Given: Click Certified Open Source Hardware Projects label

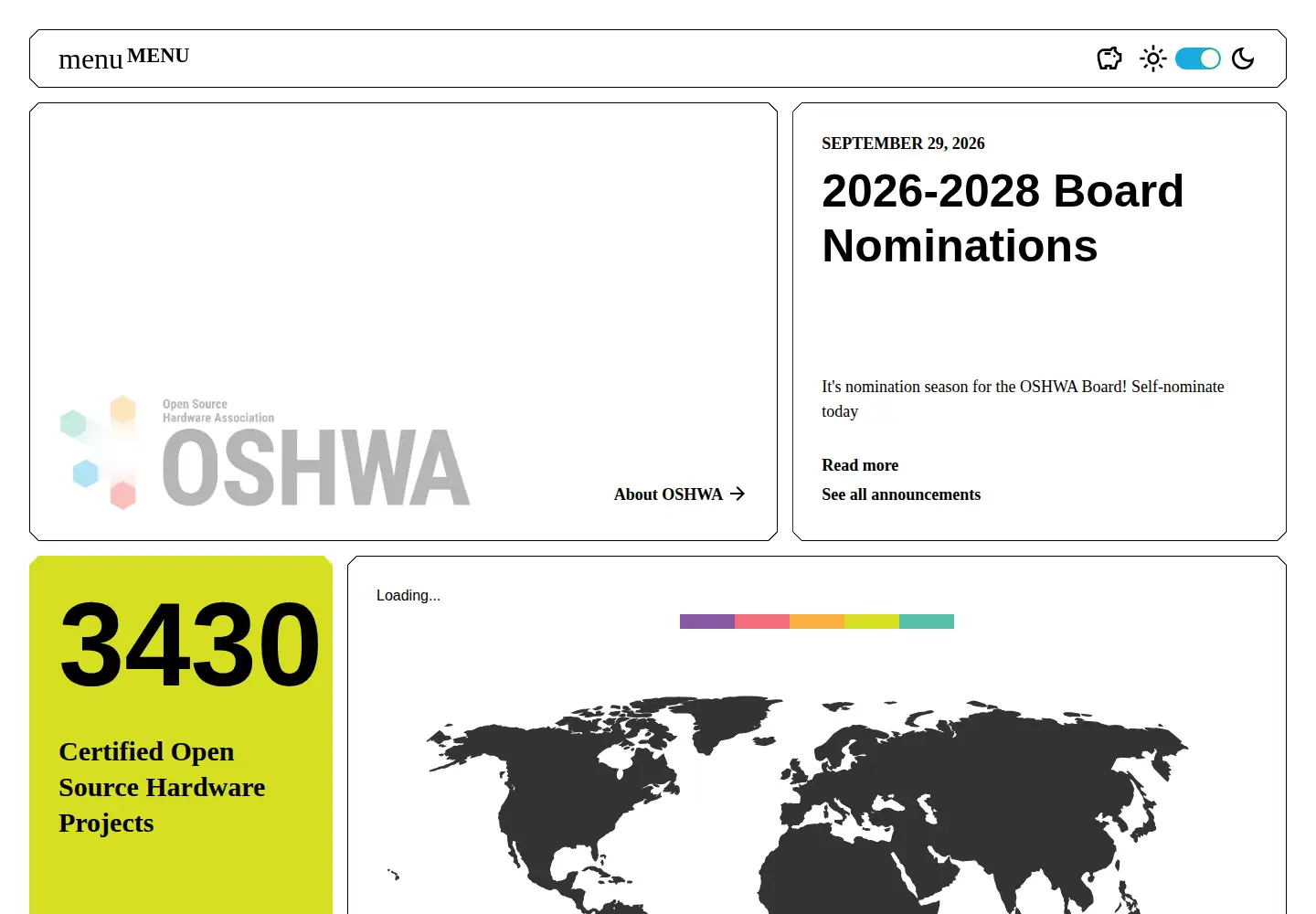Looking at the screenshot, I should pyautogui.click(x=162, y=787).
